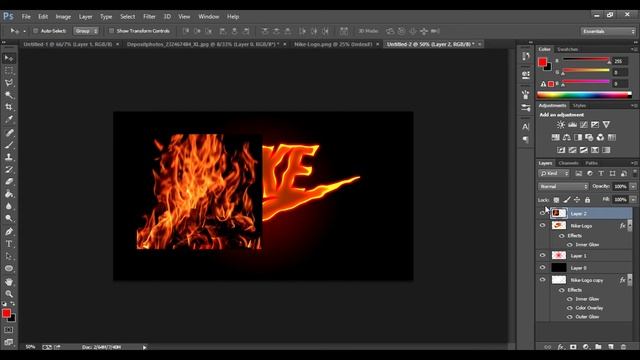Select the Blur tool

(9, 206)
